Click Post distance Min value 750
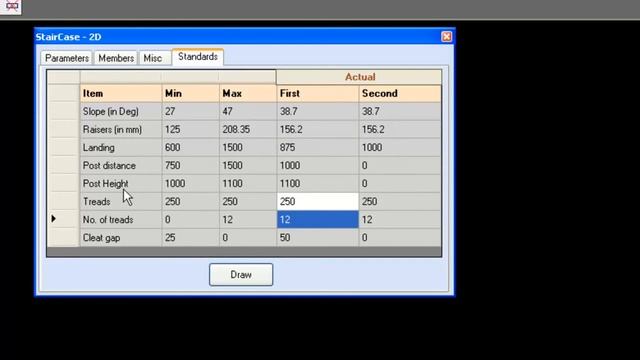Image resolution: width=640 pixels, height=360 pixels. (x=191, y=165)
